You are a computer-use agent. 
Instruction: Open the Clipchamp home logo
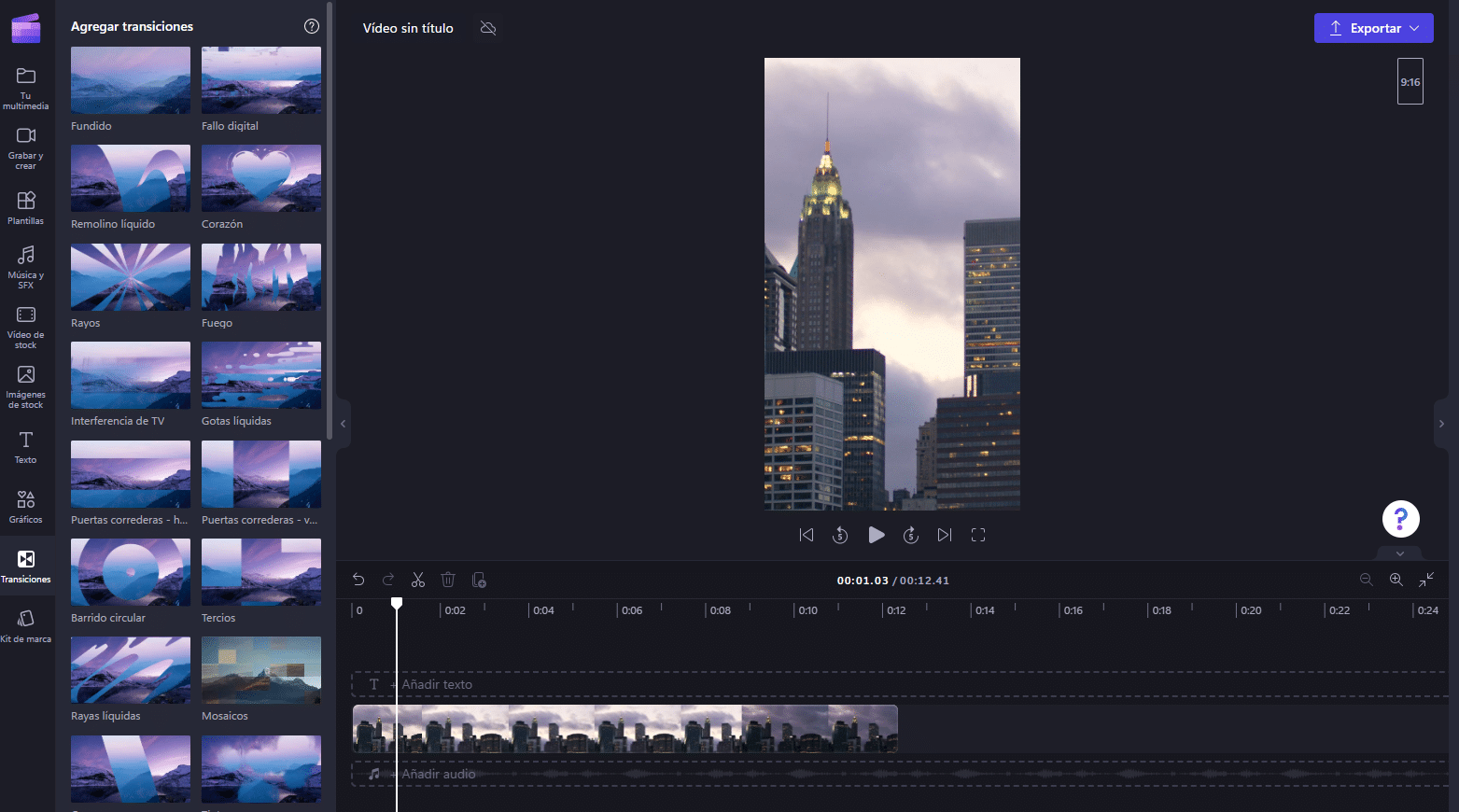click(x=26, y=28)
